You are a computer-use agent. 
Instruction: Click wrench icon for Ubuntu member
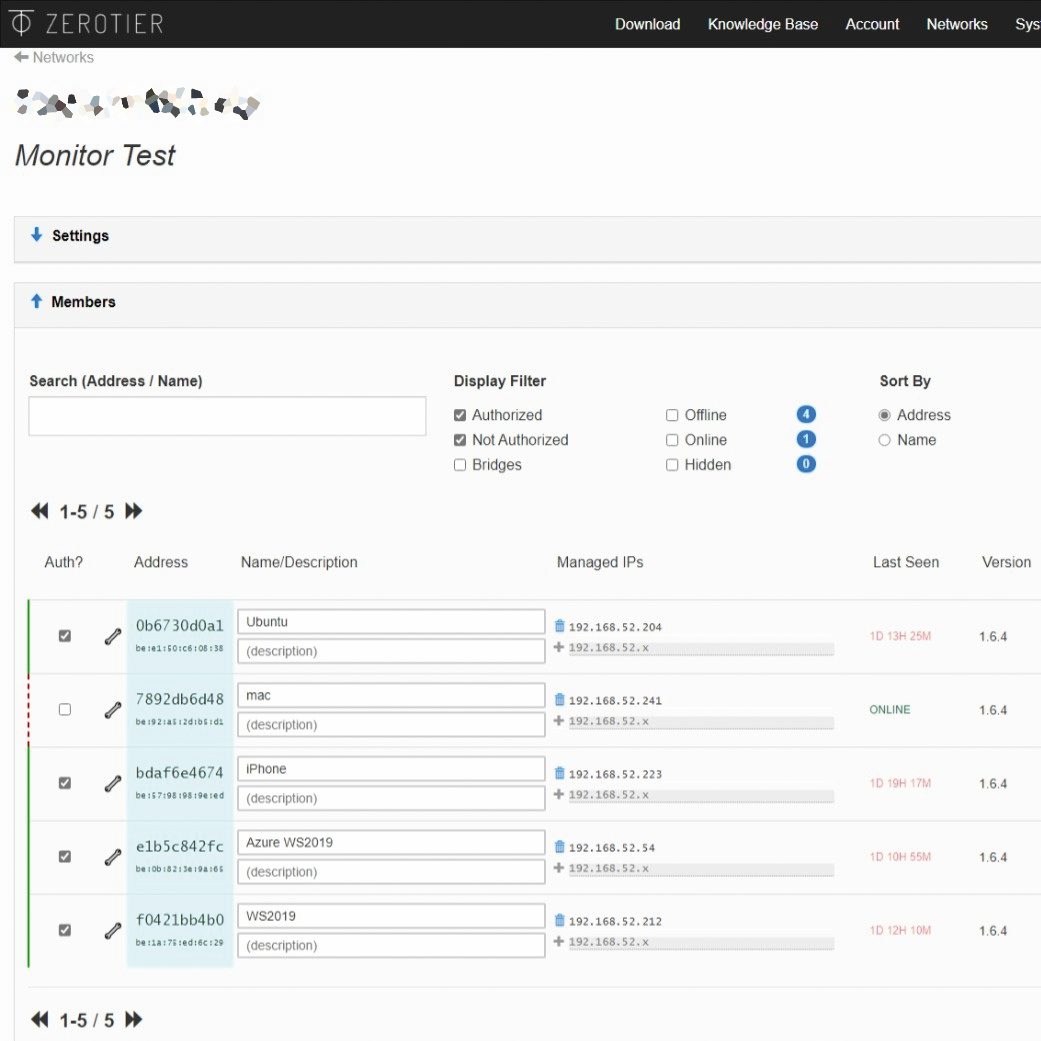113,636
